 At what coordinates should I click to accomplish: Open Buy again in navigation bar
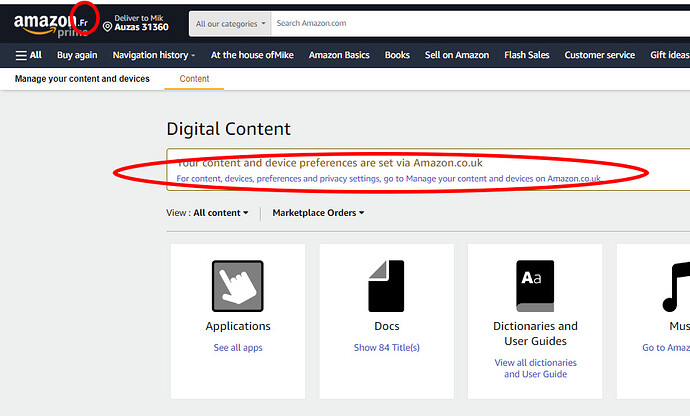(x=77, y=55)
